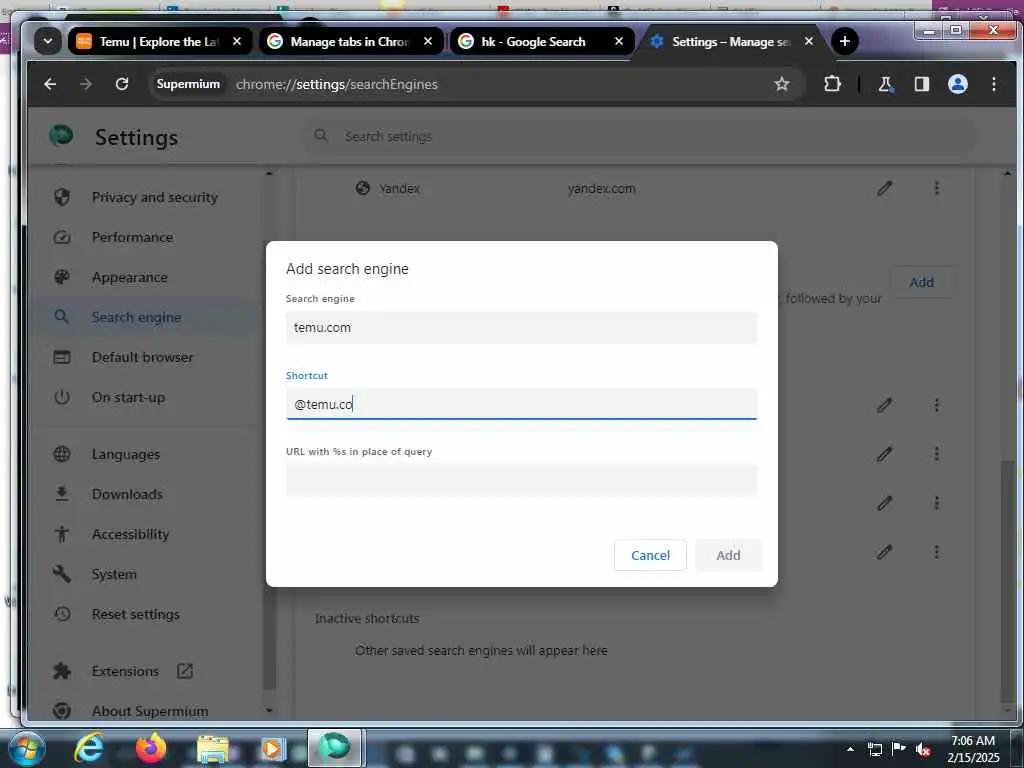Open a new tab with plus button
Image resolution: width=1024 pixels, height=768 pixels.
[844, 41]
